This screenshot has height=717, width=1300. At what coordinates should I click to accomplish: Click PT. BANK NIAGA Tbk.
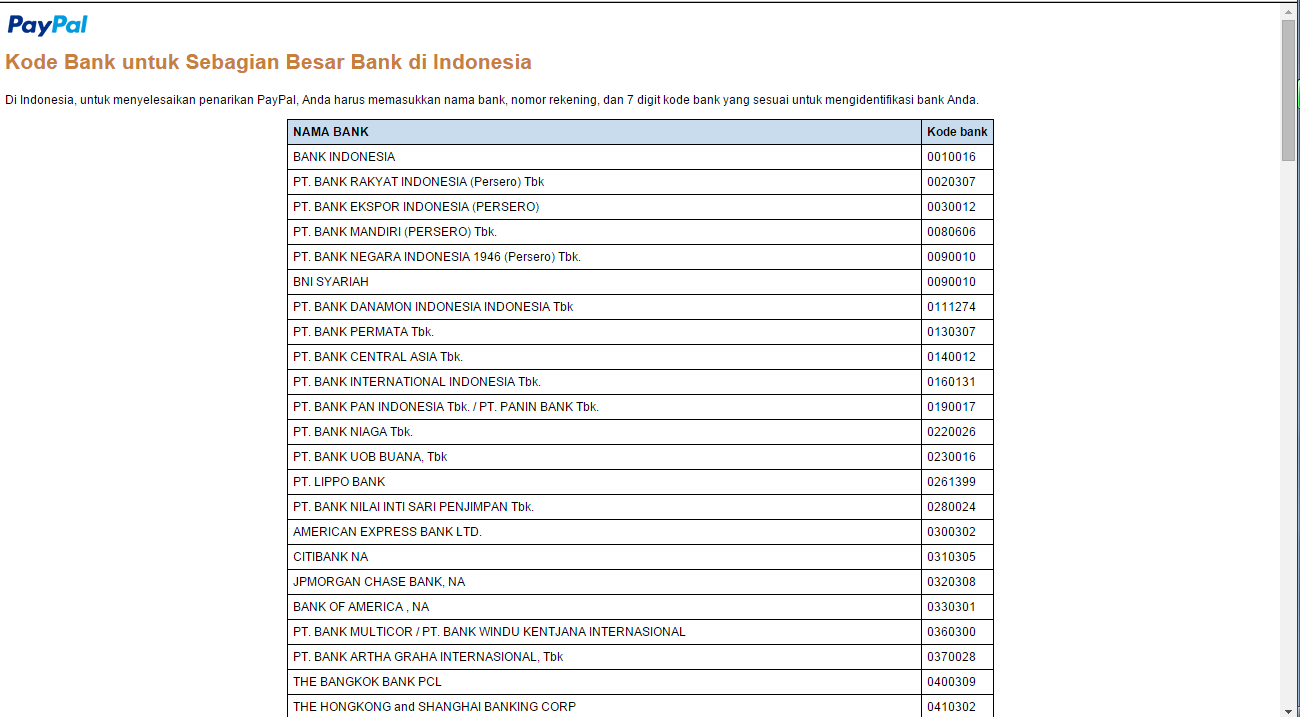[353, 432]
